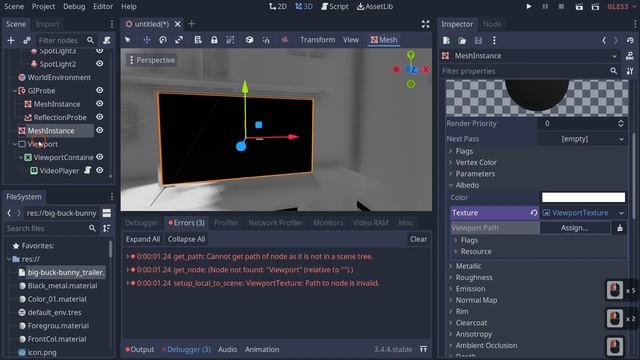Open the Scene menu

point(14,7)
